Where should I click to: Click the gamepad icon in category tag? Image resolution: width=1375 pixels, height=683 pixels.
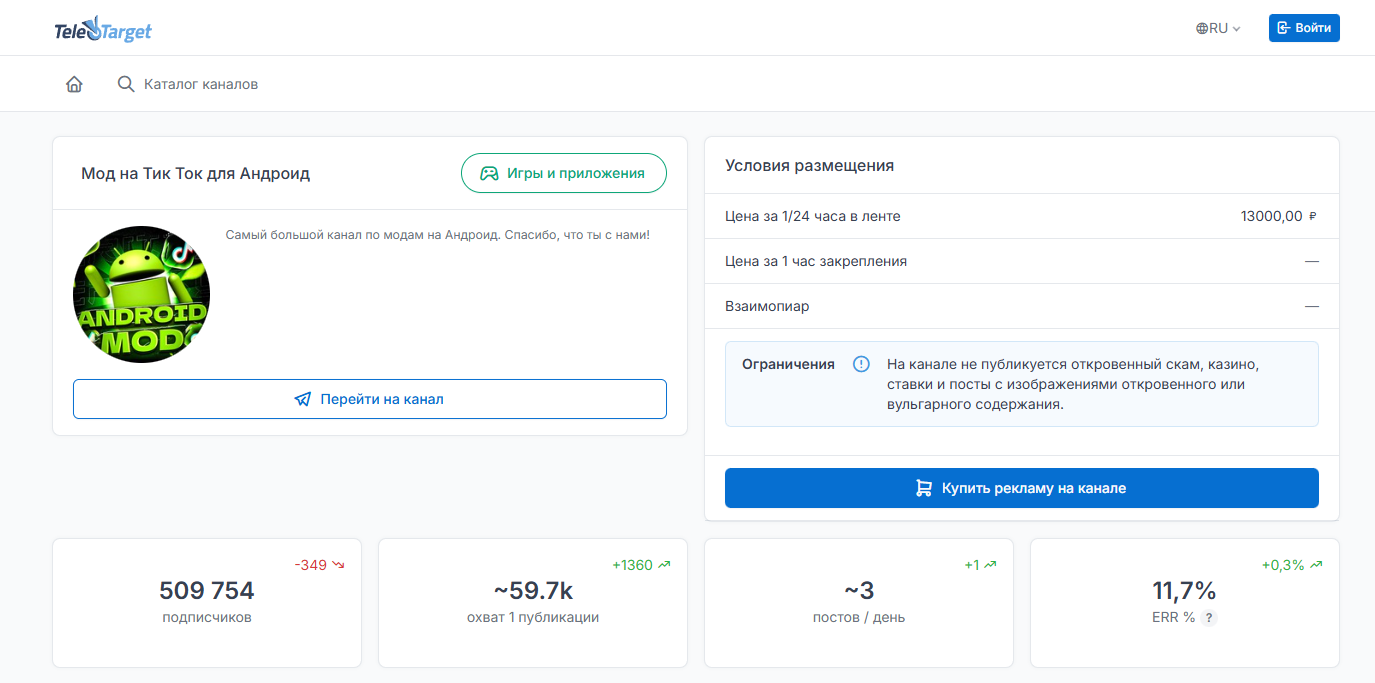[x=489, y=173]
